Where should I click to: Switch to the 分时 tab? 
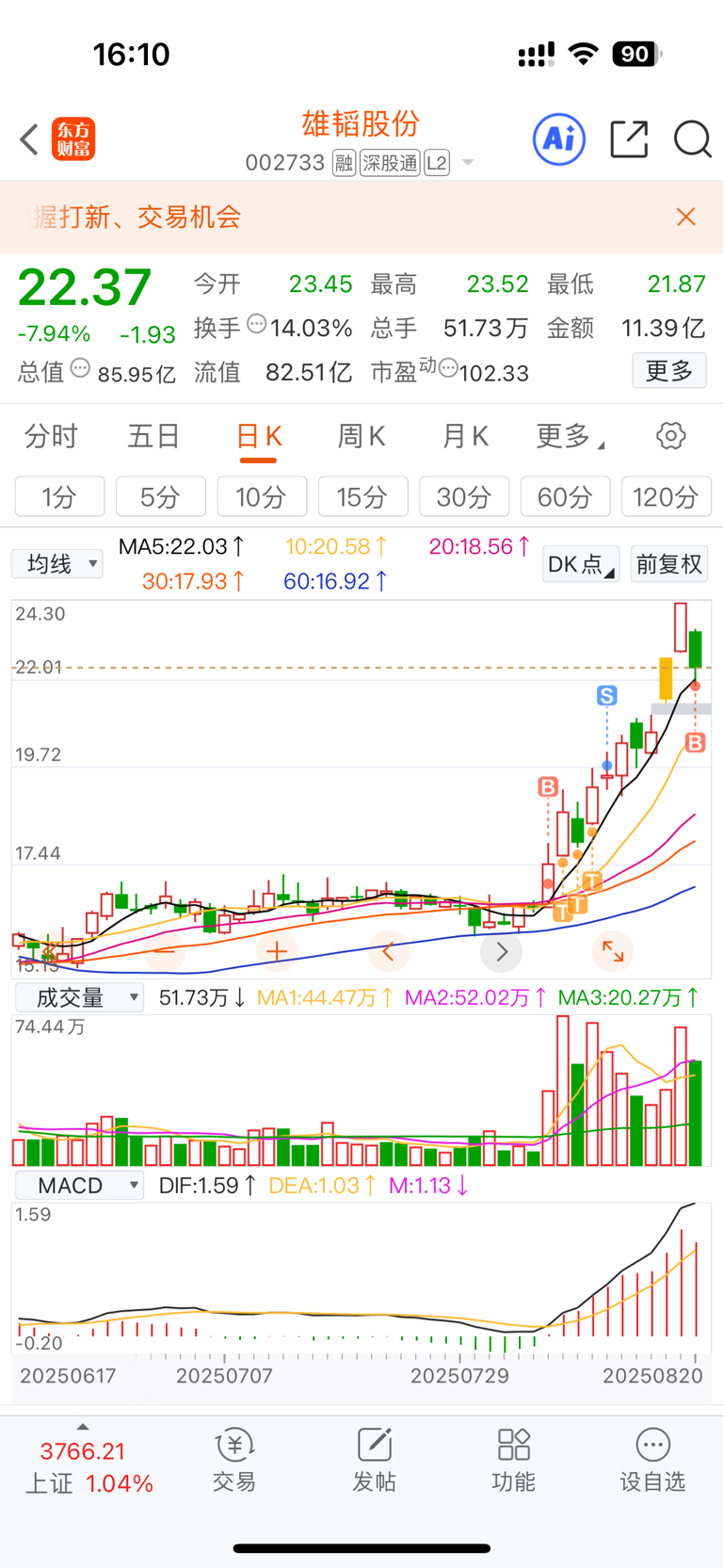pyautogui.click(x=51, y=436)
